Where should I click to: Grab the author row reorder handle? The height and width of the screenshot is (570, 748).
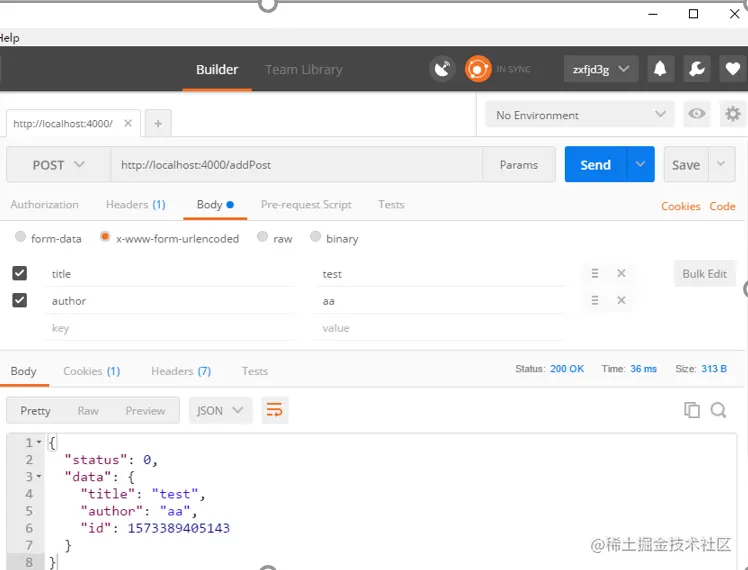[595, 301]
